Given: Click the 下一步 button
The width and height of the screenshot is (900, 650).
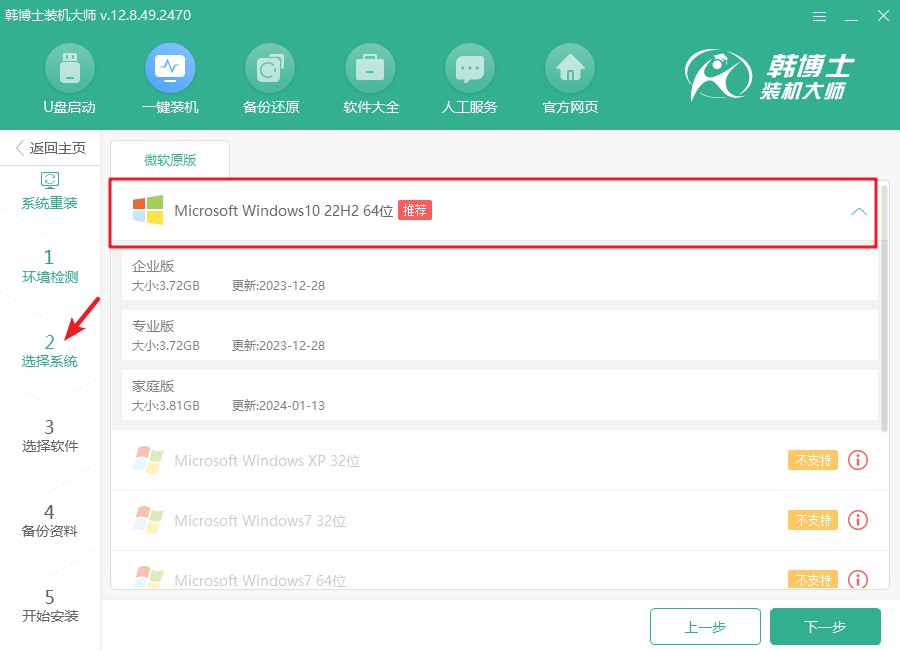Looking at the screenshot, I should 825,627.
